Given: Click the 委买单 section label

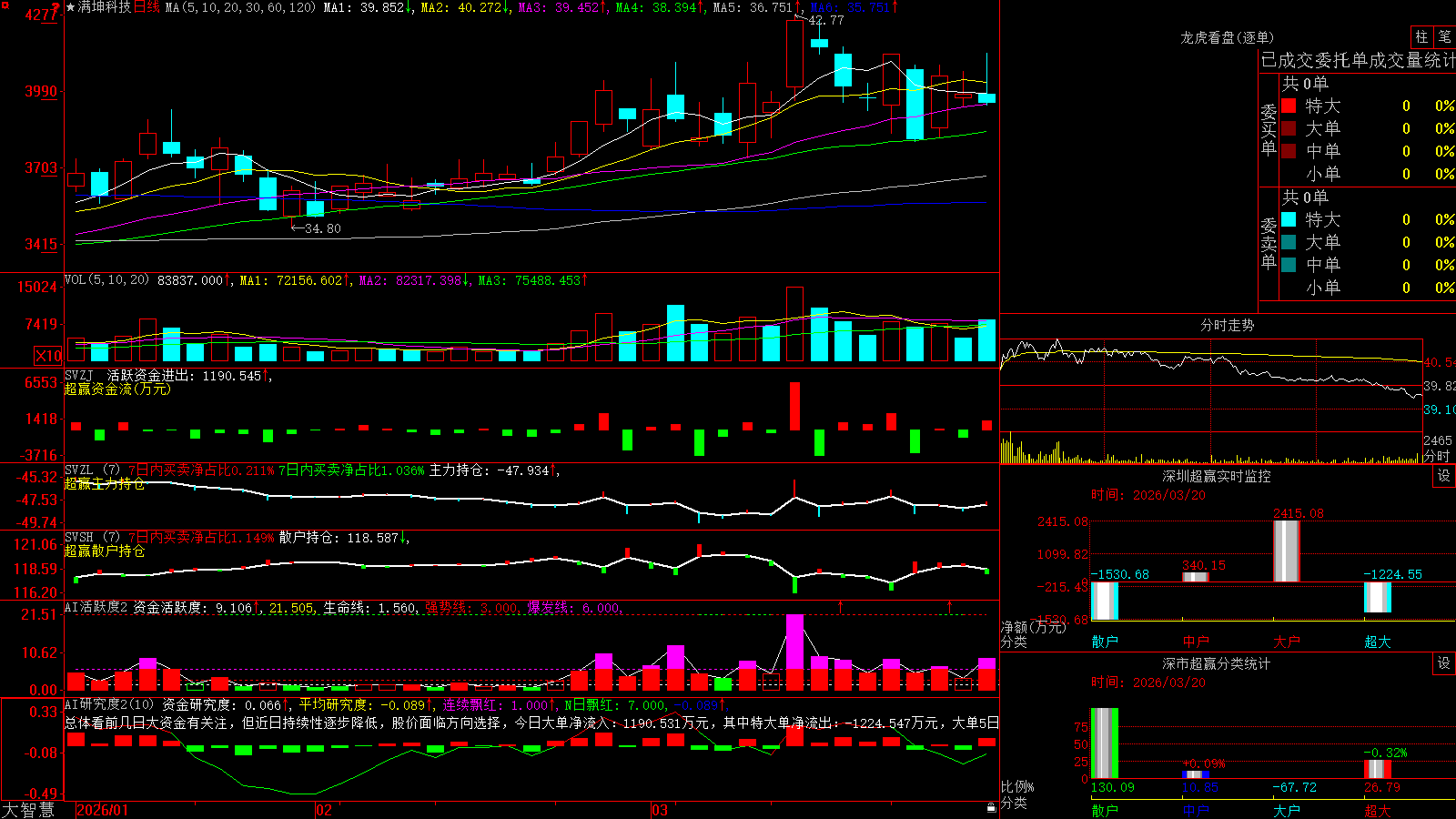Looking at the screenshot, I should click(1269, 129).
